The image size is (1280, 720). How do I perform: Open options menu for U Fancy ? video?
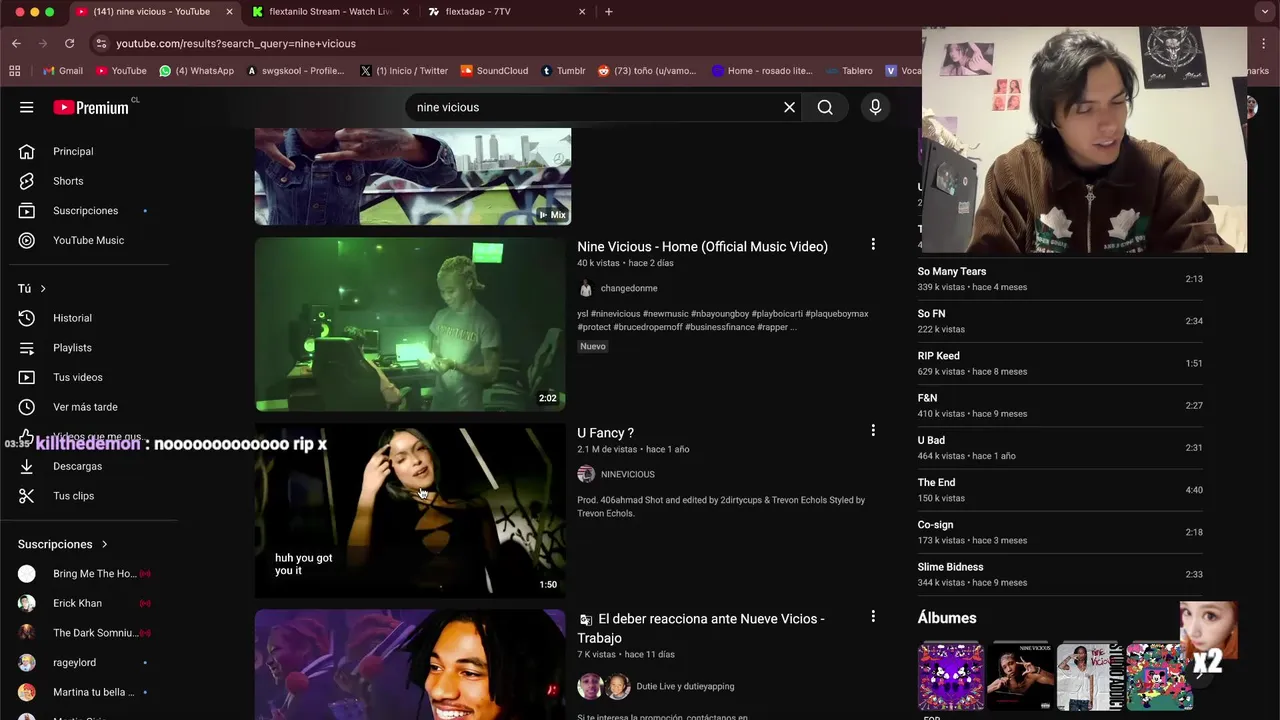[873, 430]
